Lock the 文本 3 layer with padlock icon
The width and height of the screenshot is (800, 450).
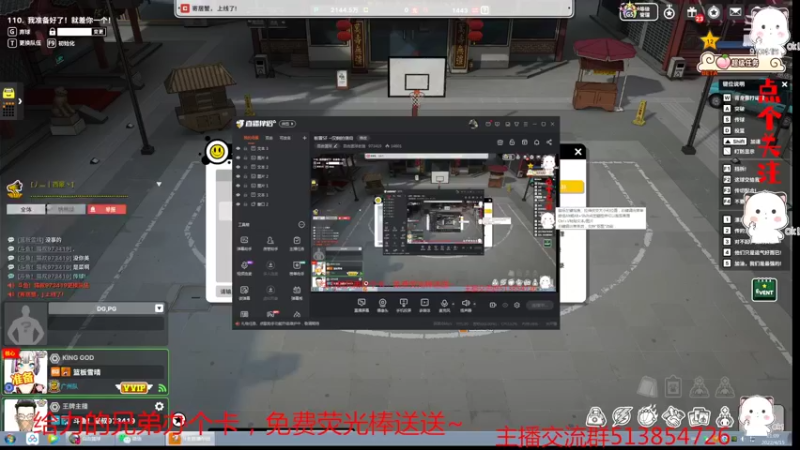[x=246, y=148]
